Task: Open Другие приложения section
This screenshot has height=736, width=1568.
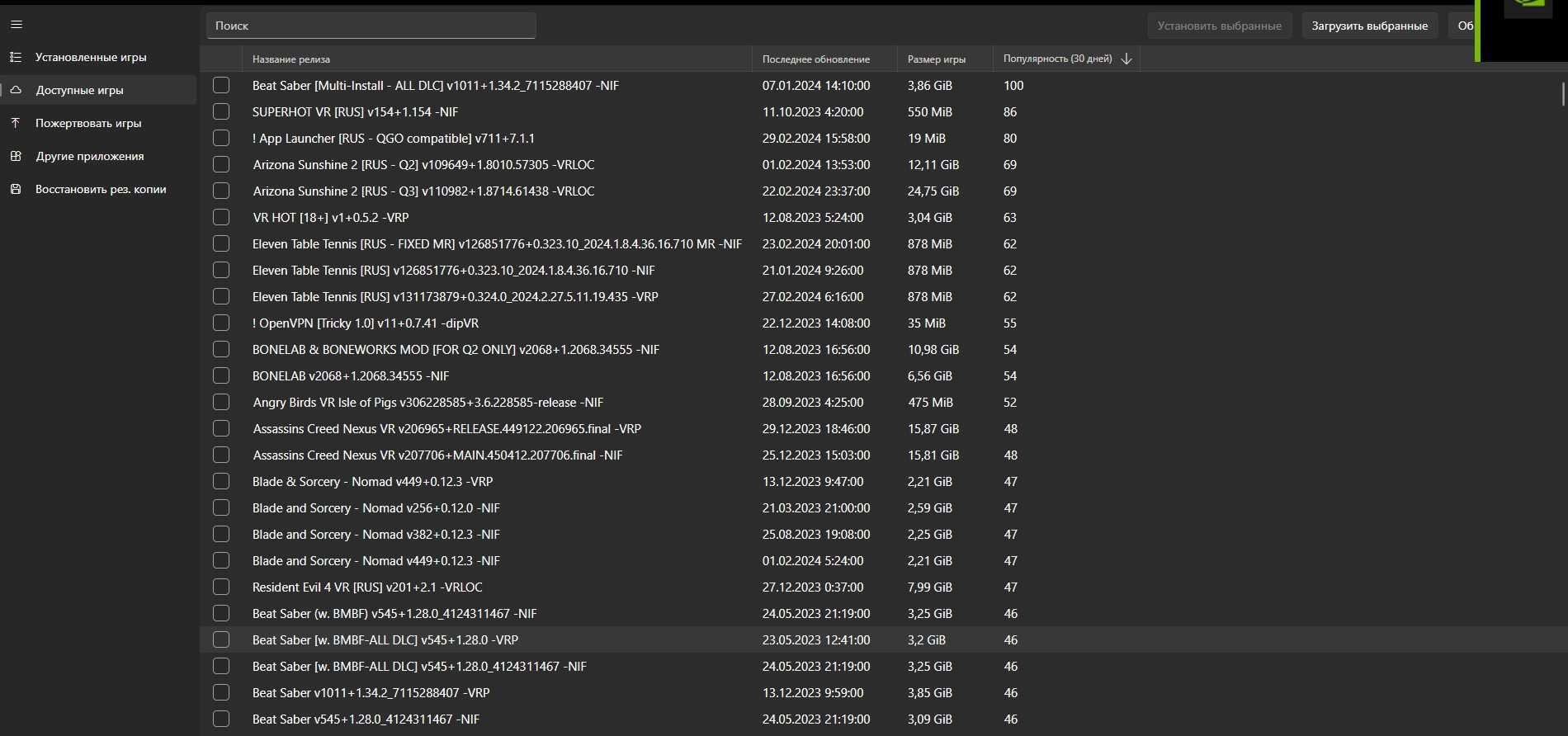Action: pos(98,156)
